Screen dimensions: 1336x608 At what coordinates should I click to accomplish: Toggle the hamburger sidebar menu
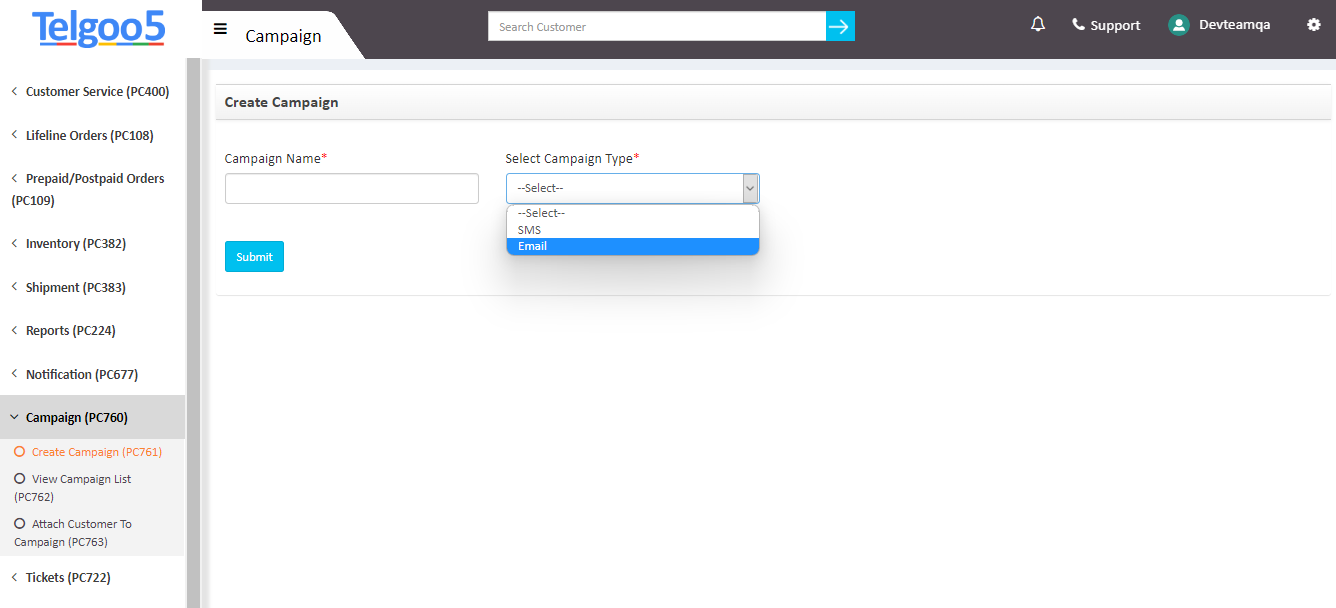click(220, 28)
